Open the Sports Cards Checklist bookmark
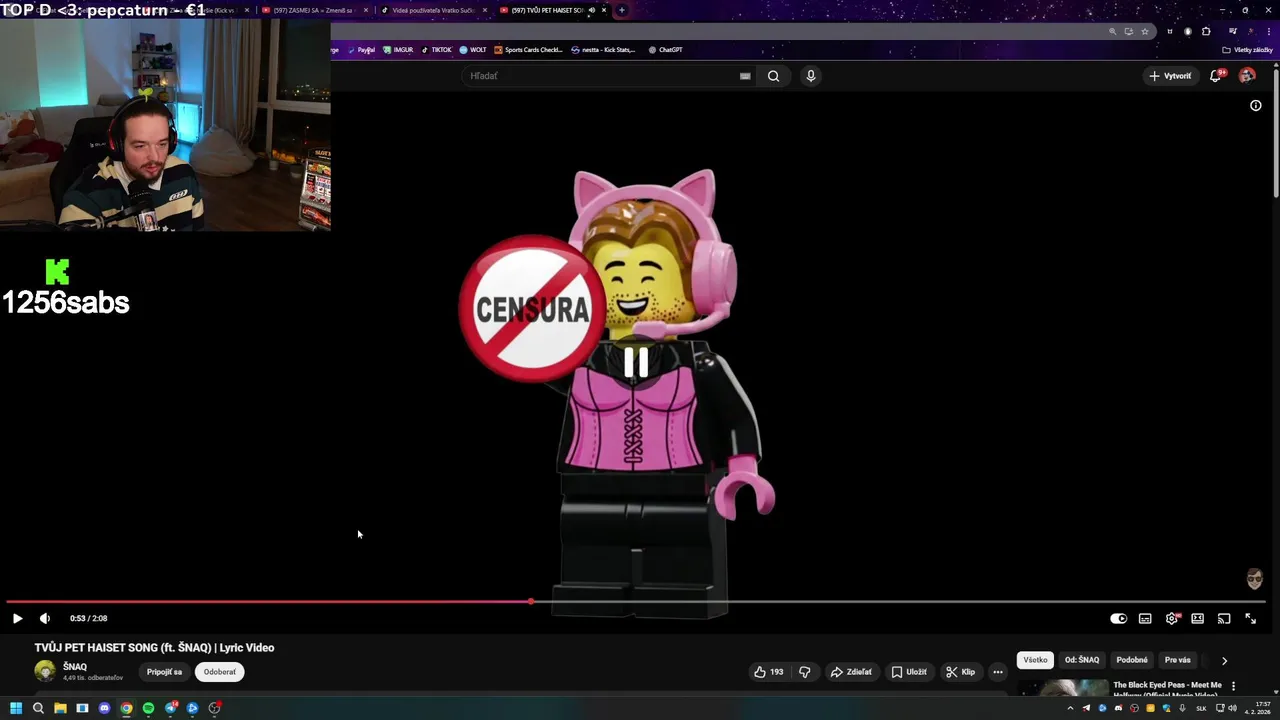The height and width of the screenshot is (720, 1280). click(x=529, y=50)
